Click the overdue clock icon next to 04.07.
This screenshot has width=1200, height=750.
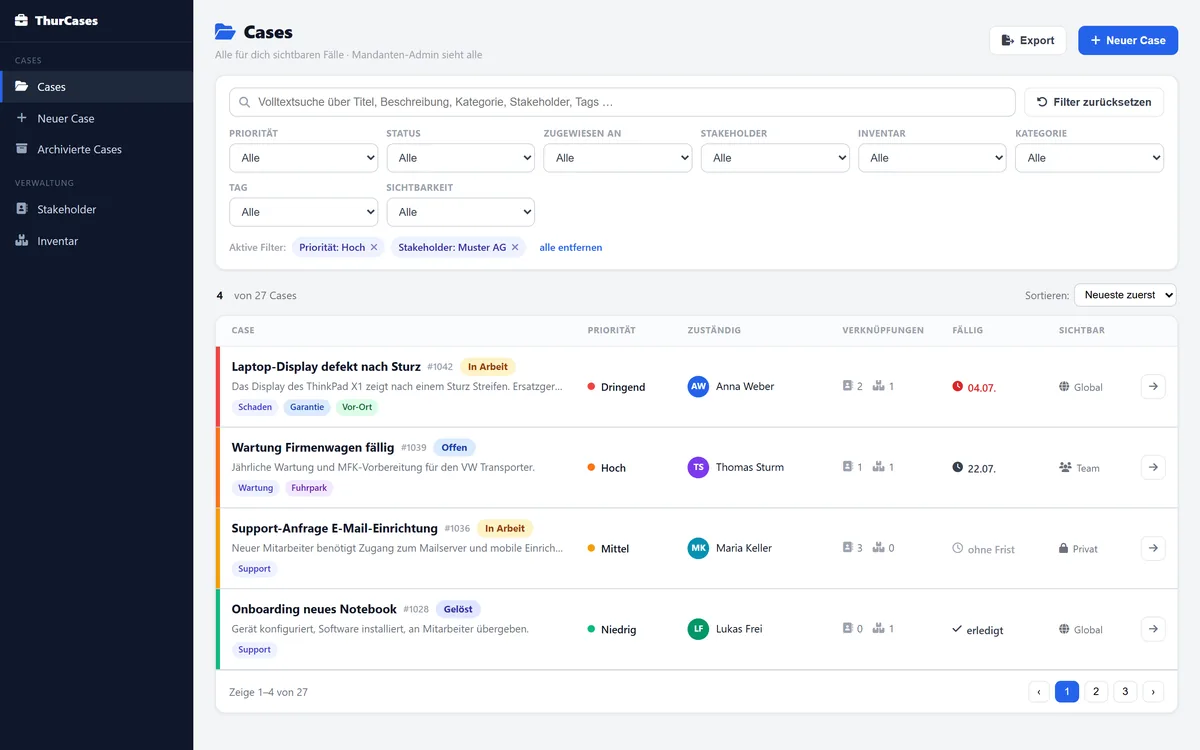[x=958, y=386]
